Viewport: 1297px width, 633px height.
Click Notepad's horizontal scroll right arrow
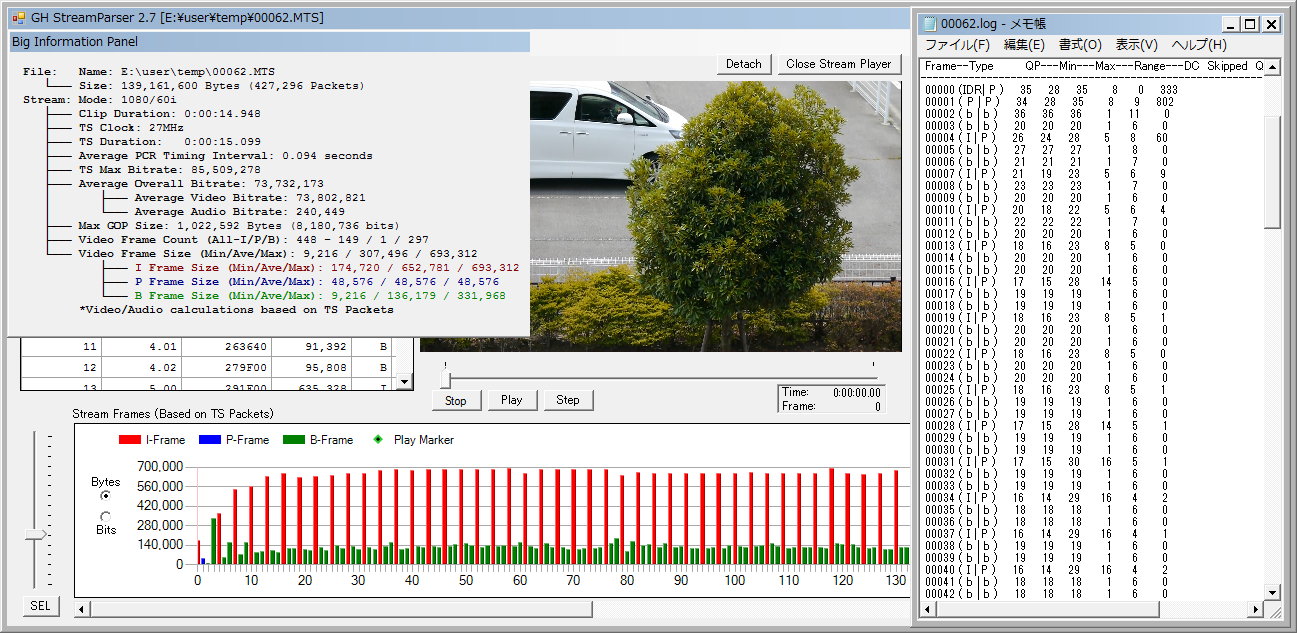[1257, 609]
